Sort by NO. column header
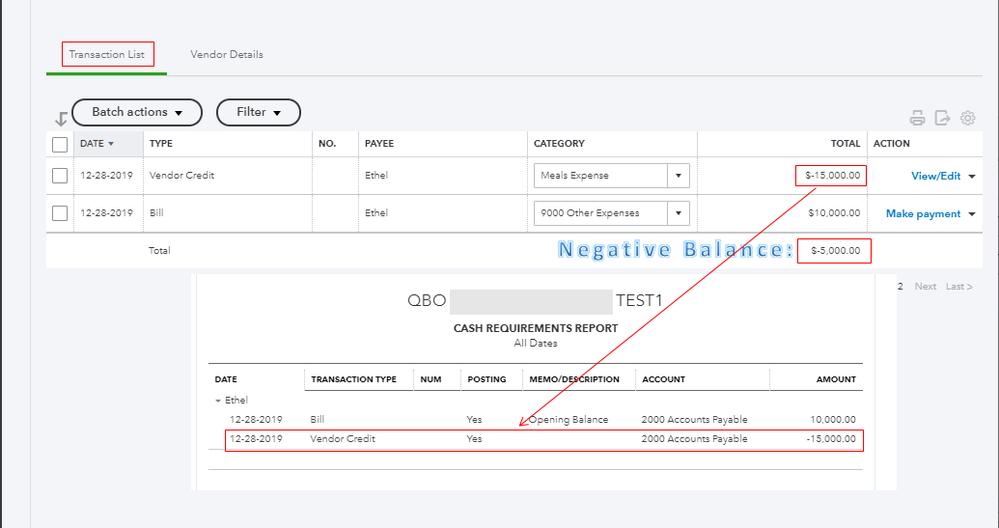This screenshot has width=999, height=528. click(x=327, y=144)
